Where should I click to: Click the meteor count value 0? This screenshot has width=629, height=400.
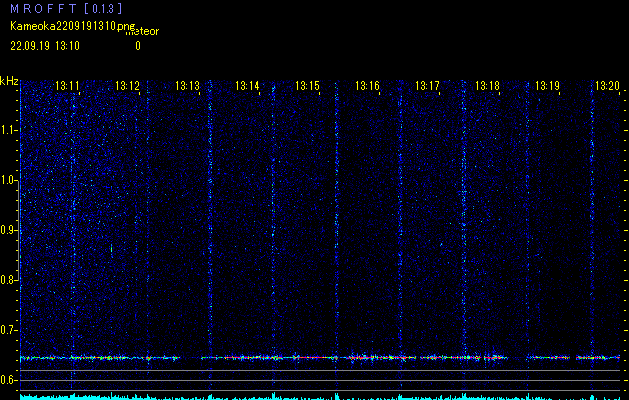(x=138, y=46)
